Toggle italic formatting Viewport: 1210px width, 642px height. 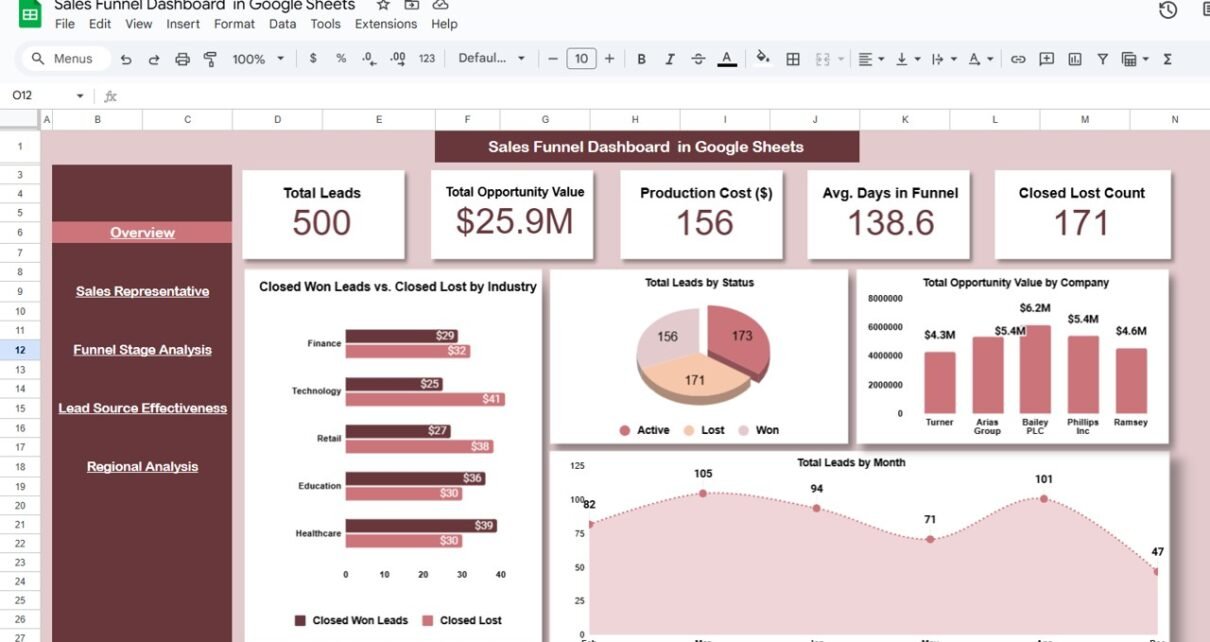click(669, 59)
